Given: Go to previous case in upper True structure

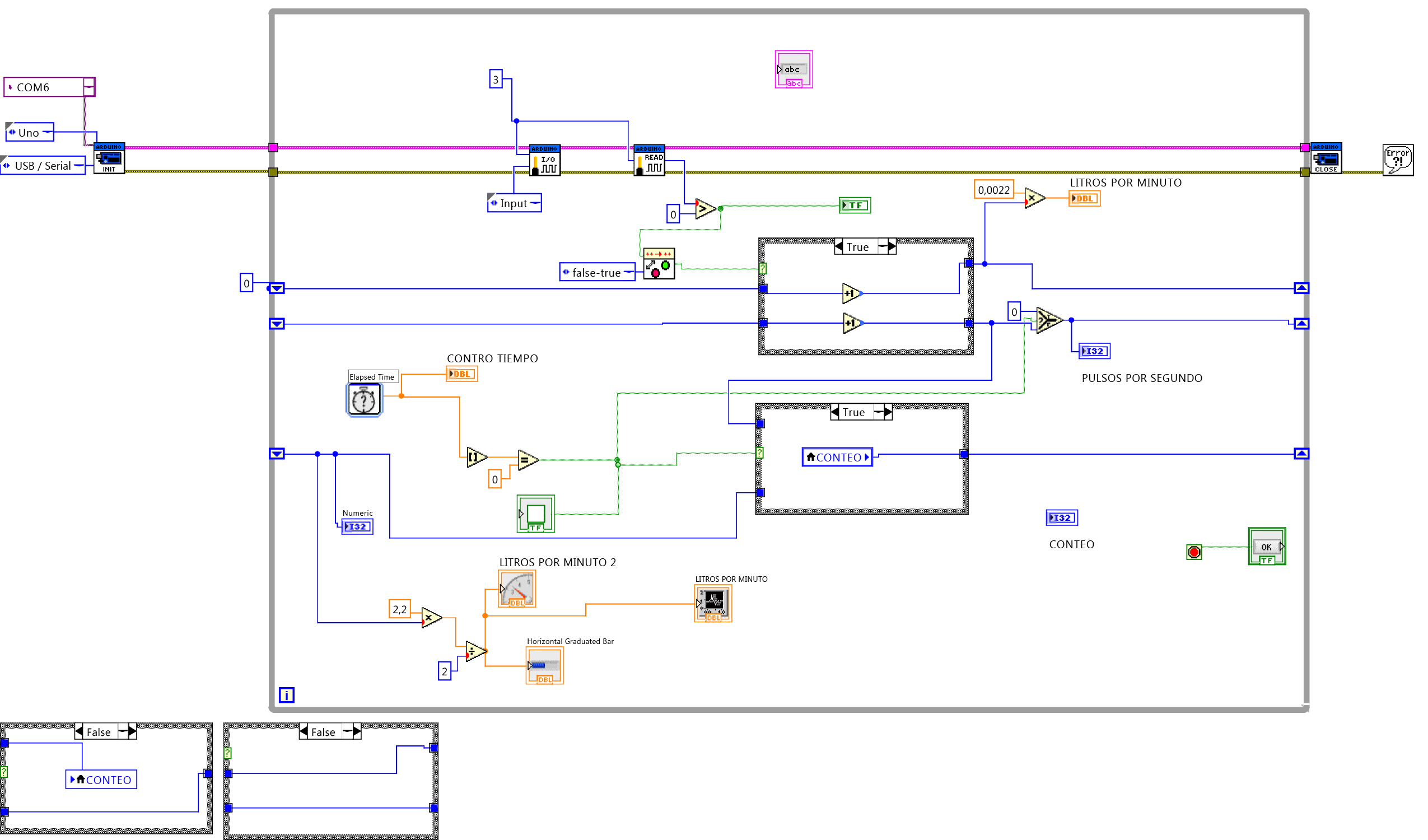Looking at the screenshot, I should click(839, 247).
